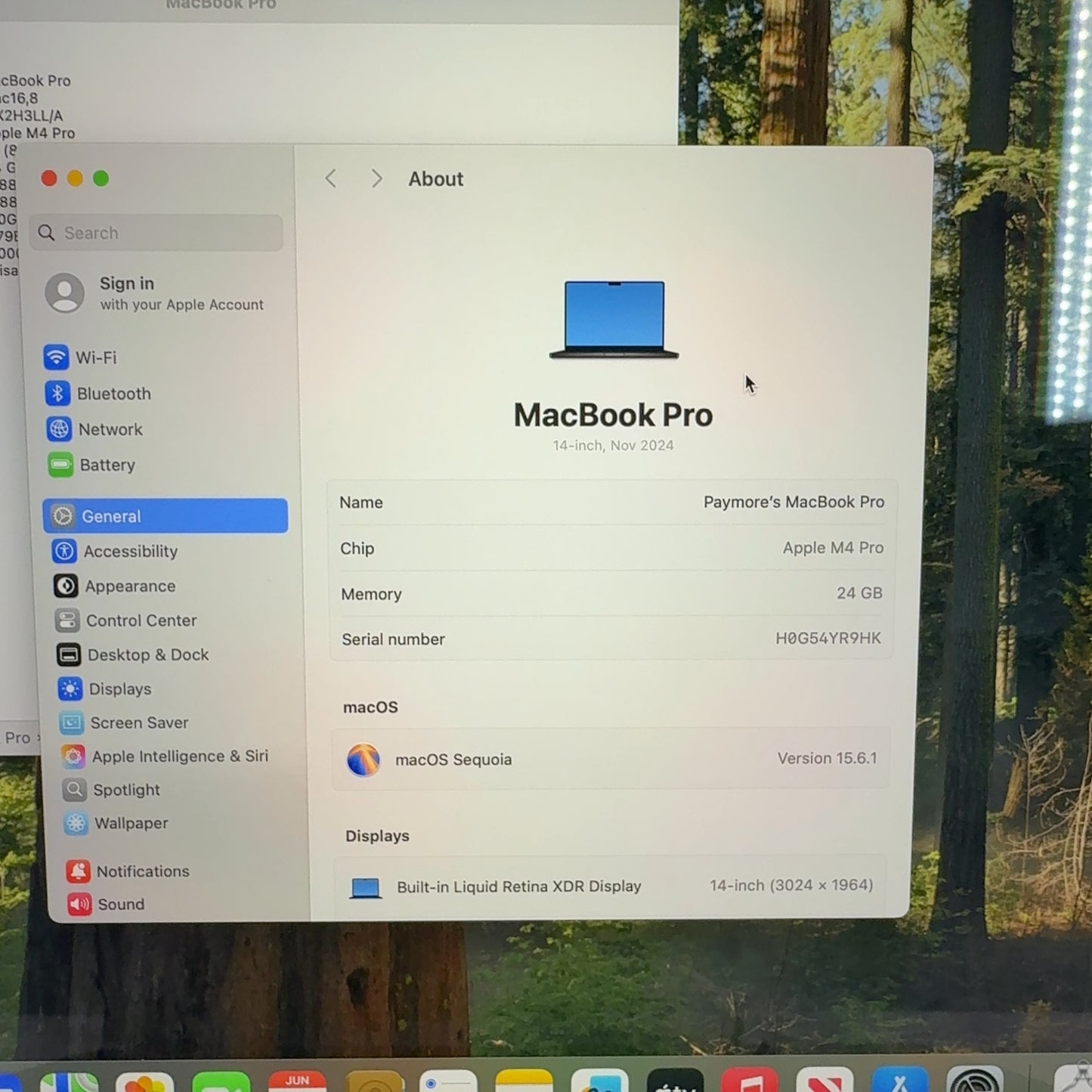Screen dimensions: 1092x1092
Task: Click the "Displays" section heading in About
Action: 377,836
